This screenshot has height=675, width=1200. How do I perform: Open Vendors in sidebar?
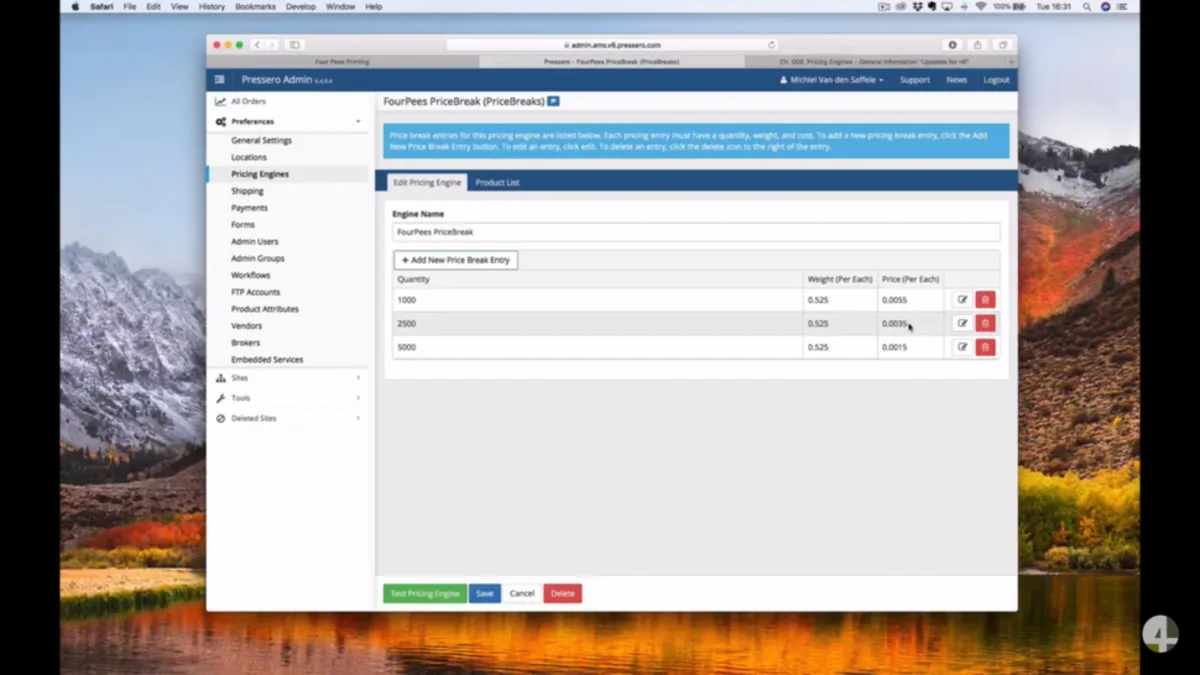click(247, 326)
